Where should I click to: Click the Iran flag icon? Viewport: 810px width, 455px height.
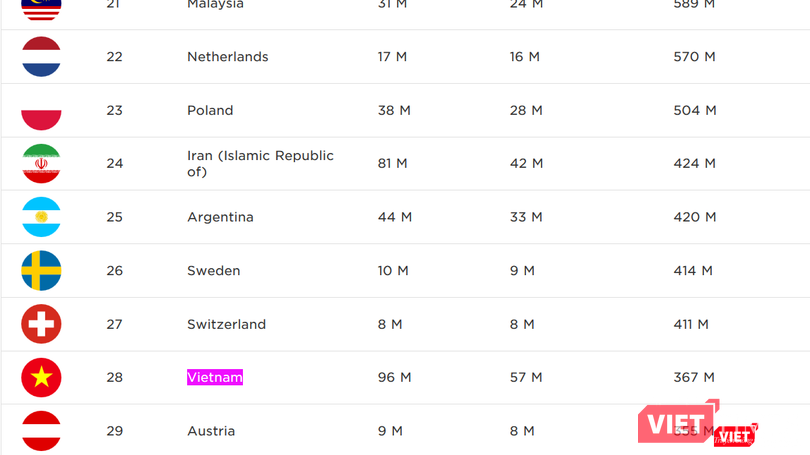coord(42,164)
